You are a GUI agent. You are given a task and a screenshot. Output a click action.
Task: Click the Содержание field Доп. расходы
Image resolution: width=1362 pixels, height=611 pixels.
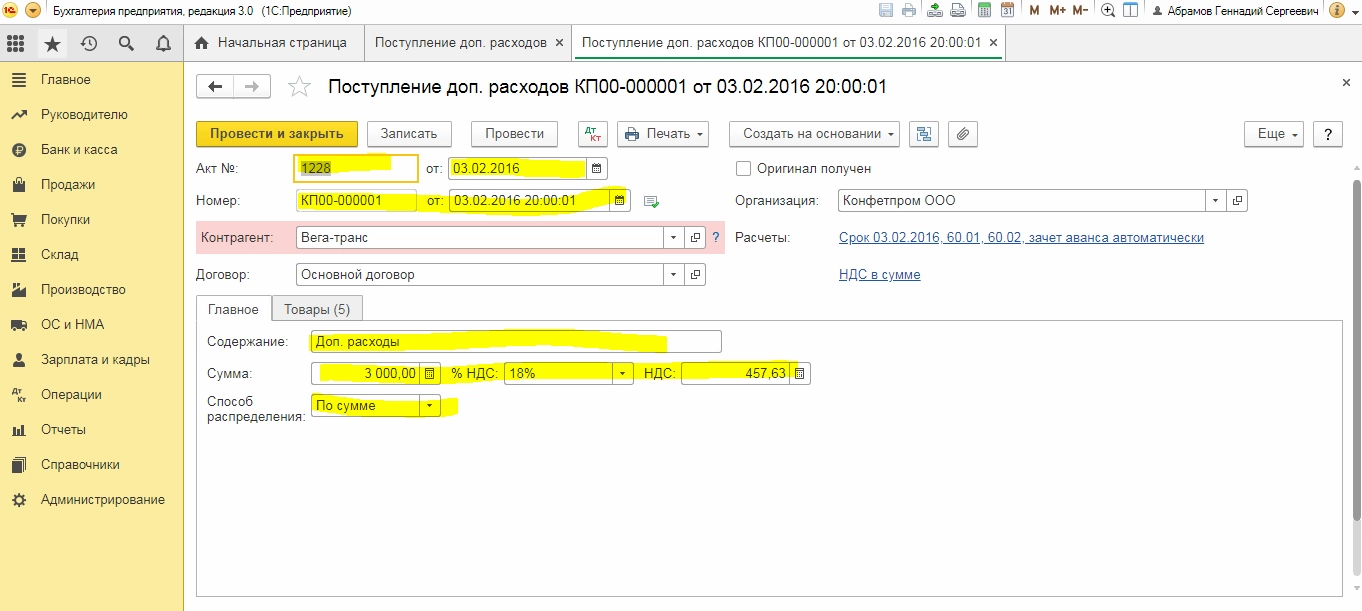point(516,342)
